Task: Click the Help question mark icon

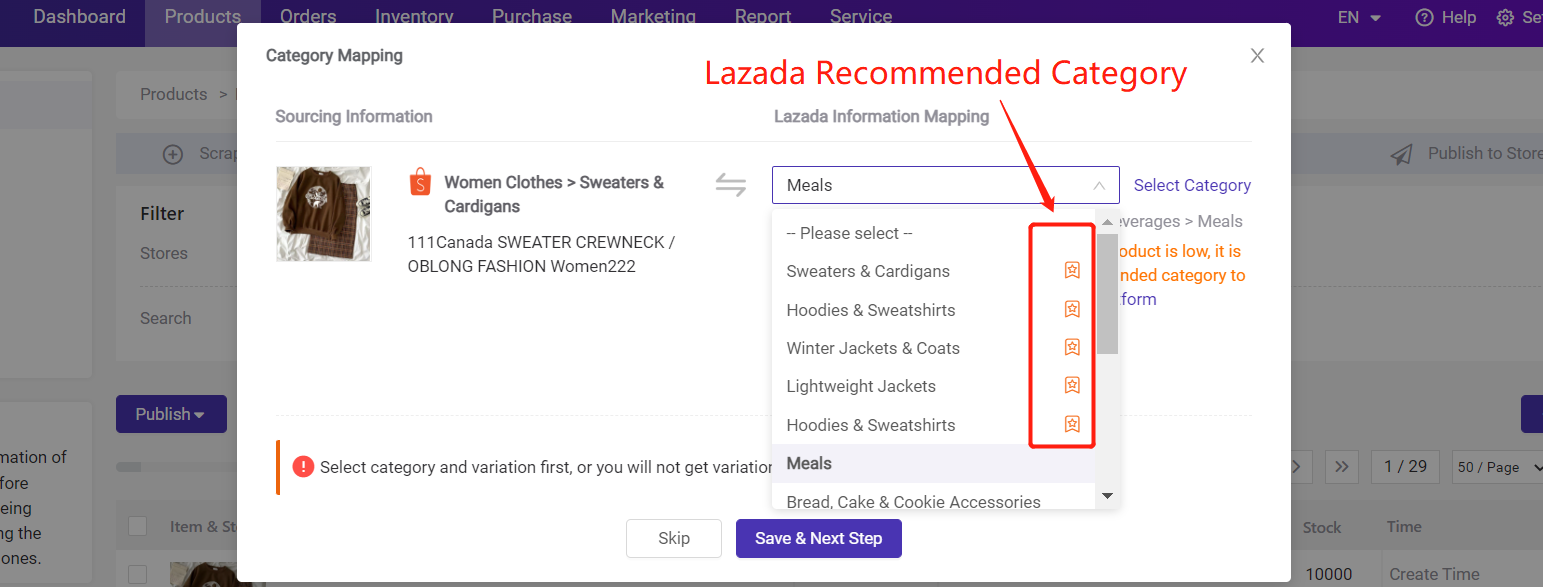Action: coord(1424,17)
